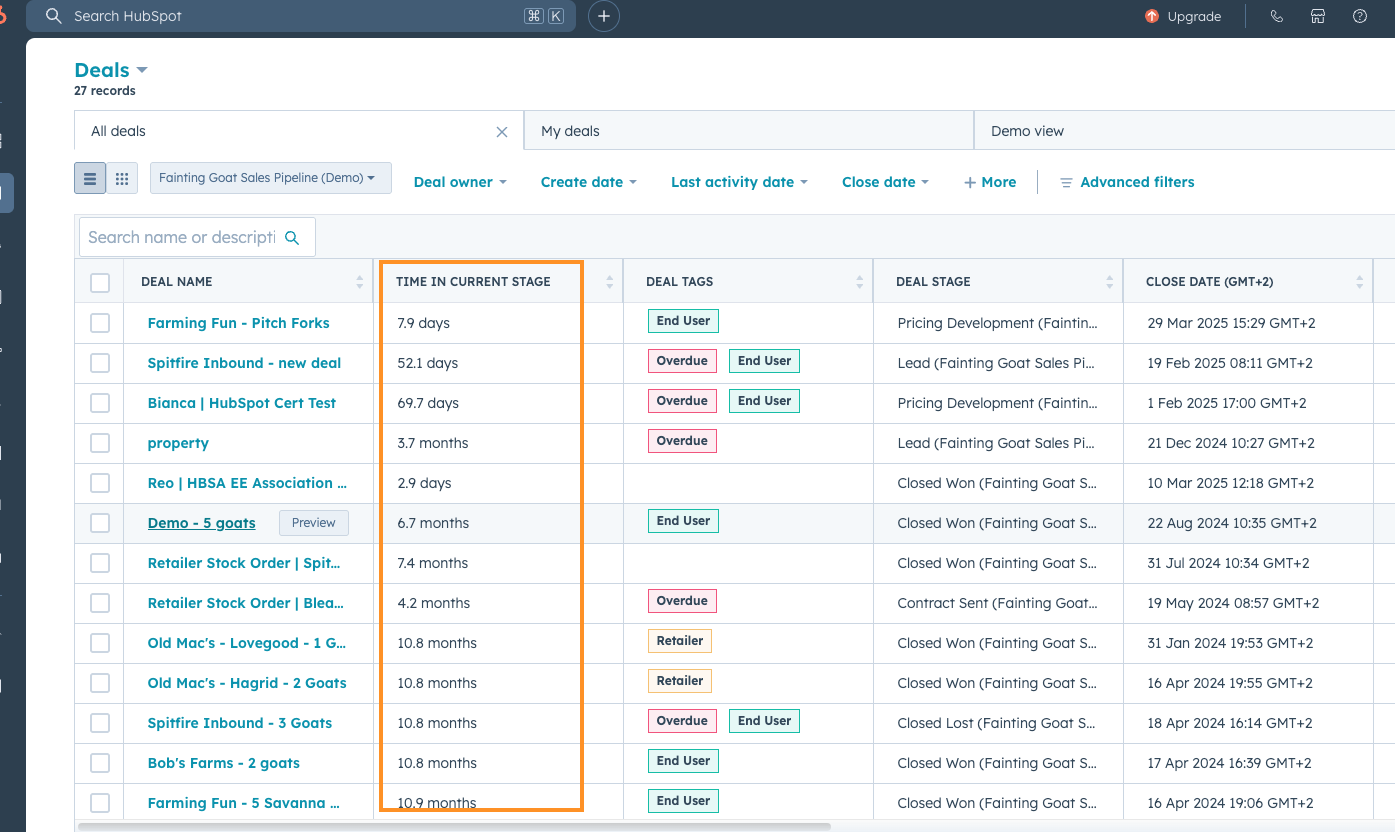Click the Search HubSpot field
This screenshot has height=832, width=1395.
click(x=300, y=16)
